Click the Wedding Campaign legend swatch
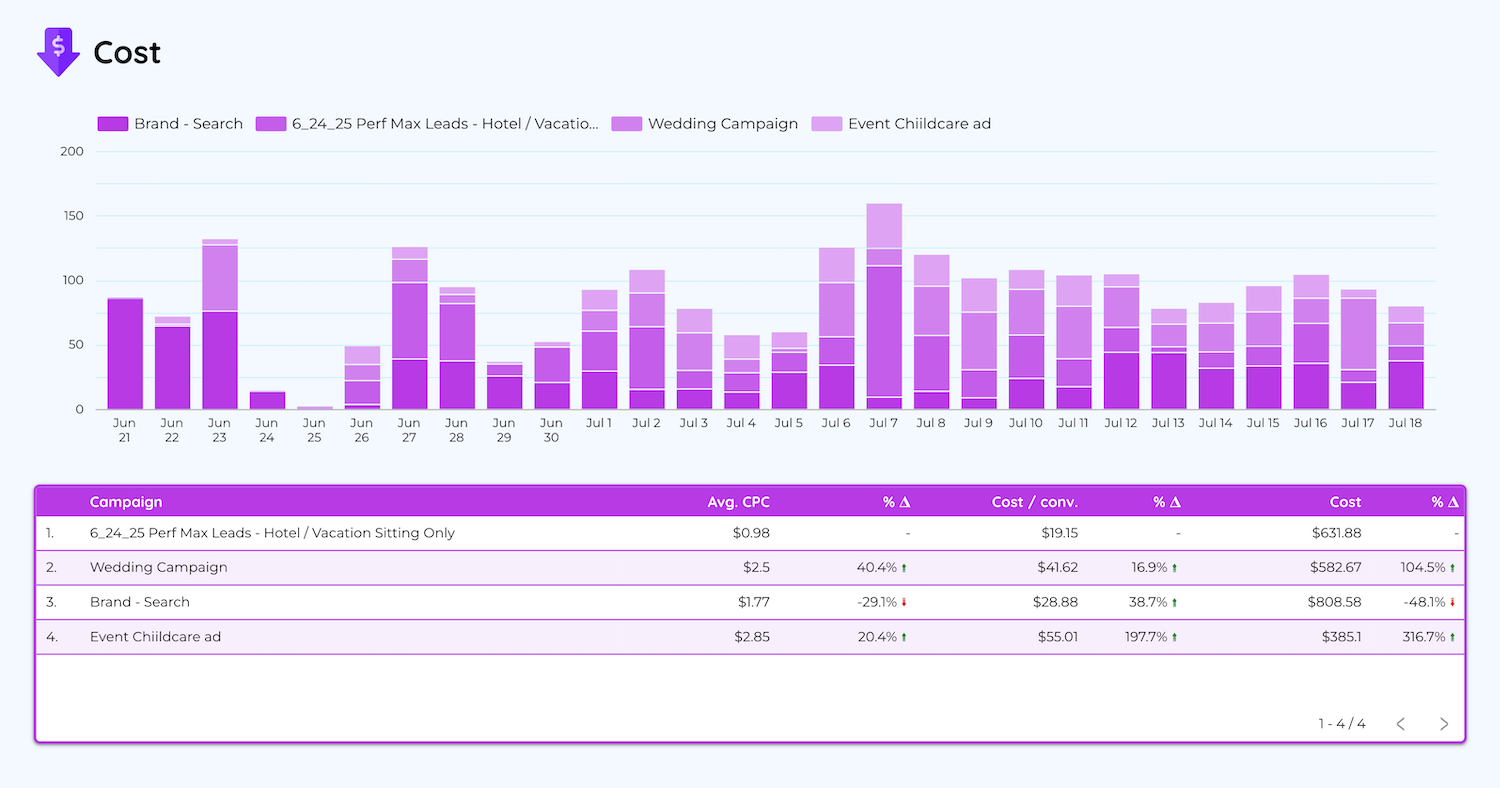This screenshot has width=1500, height=788. pyautogui.click(x=627, y=124)
